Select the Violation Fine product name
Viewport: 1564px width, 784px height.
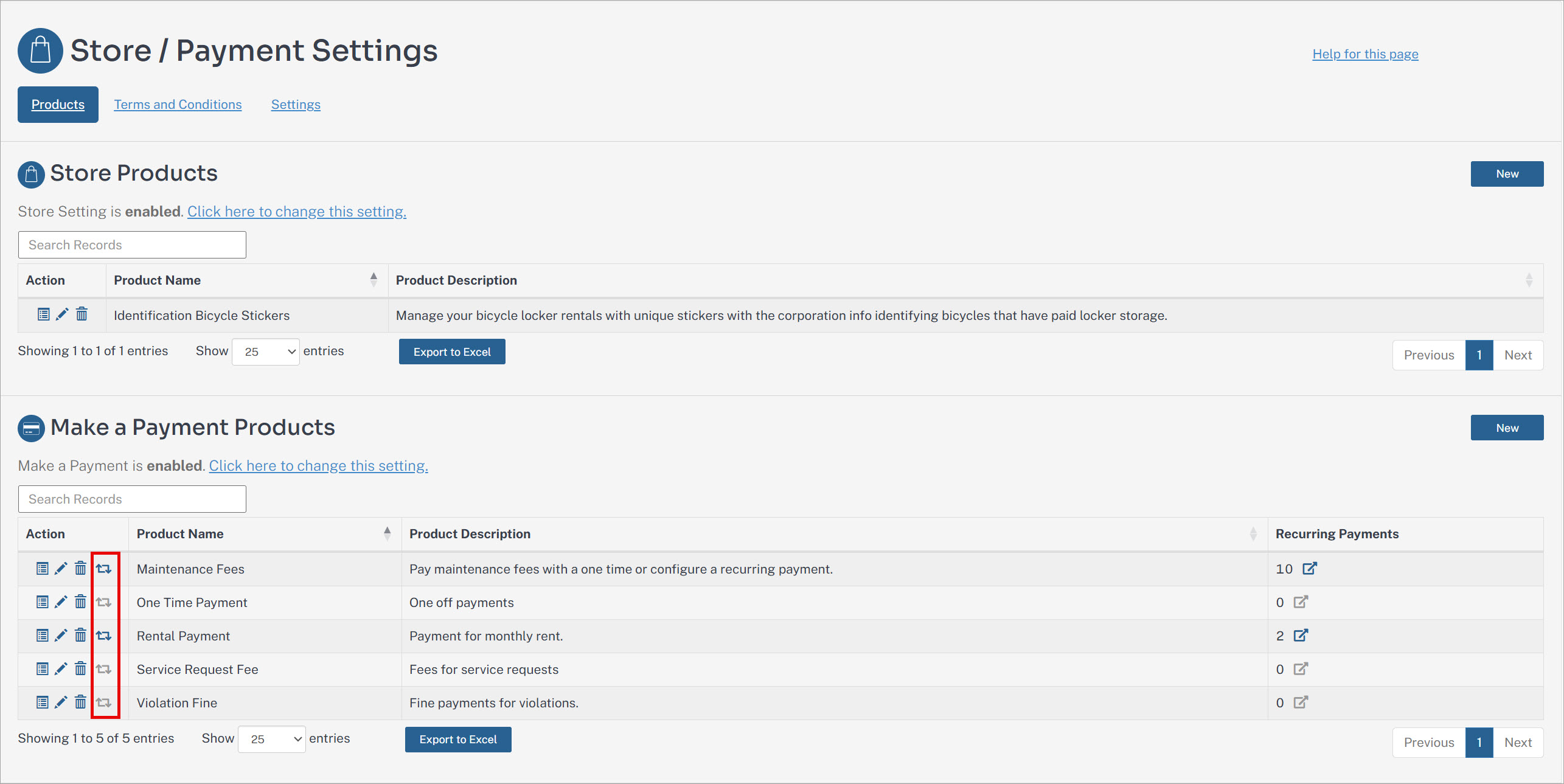(177, 703)
